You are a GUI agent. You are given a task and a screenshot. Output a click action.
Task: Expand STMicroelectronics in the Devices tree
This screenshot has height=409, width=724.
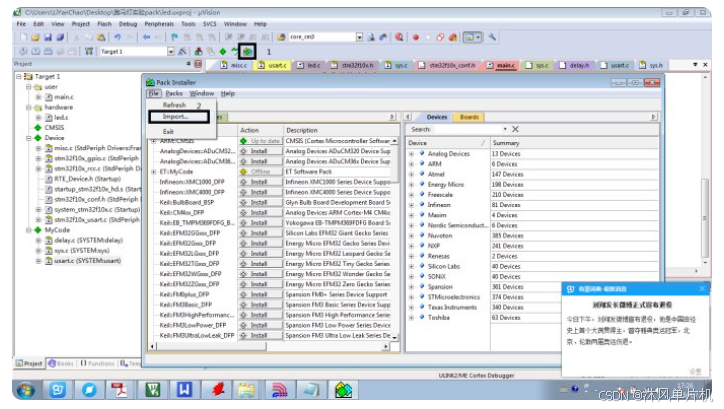point(411,297)
